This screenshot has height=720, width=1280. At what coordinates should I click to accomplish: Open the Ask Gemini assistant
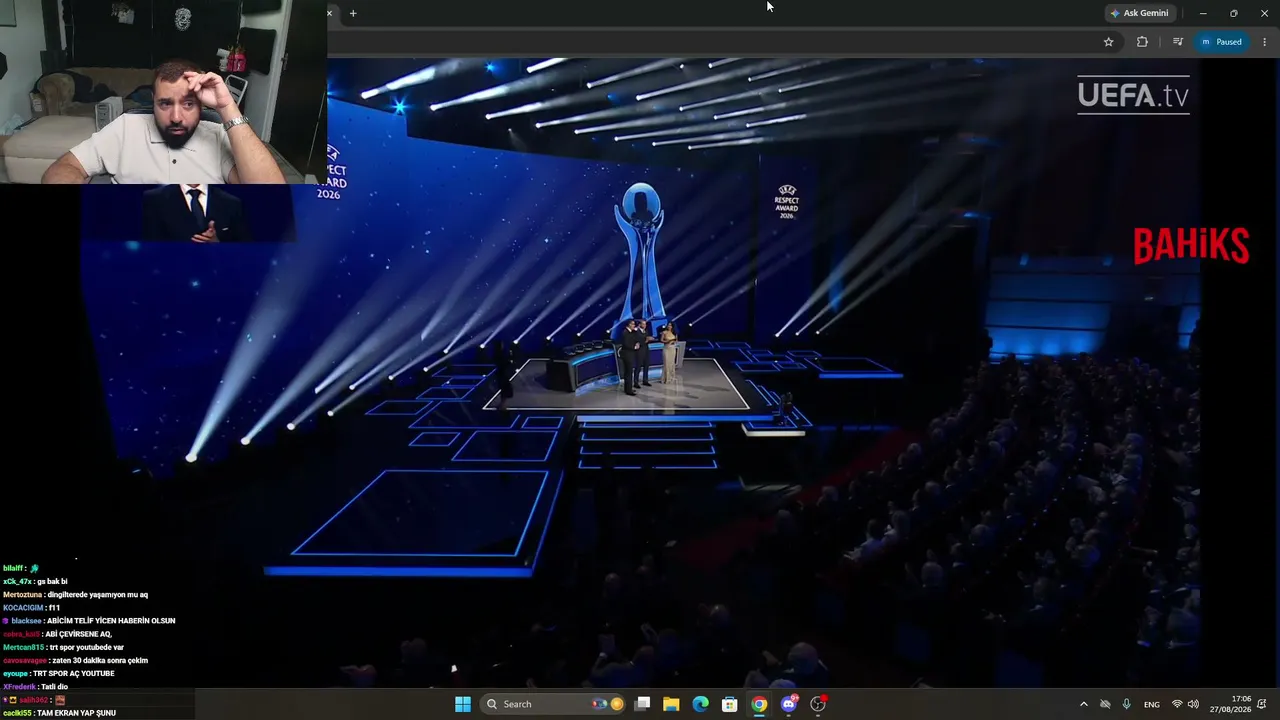click(1139, 13)
